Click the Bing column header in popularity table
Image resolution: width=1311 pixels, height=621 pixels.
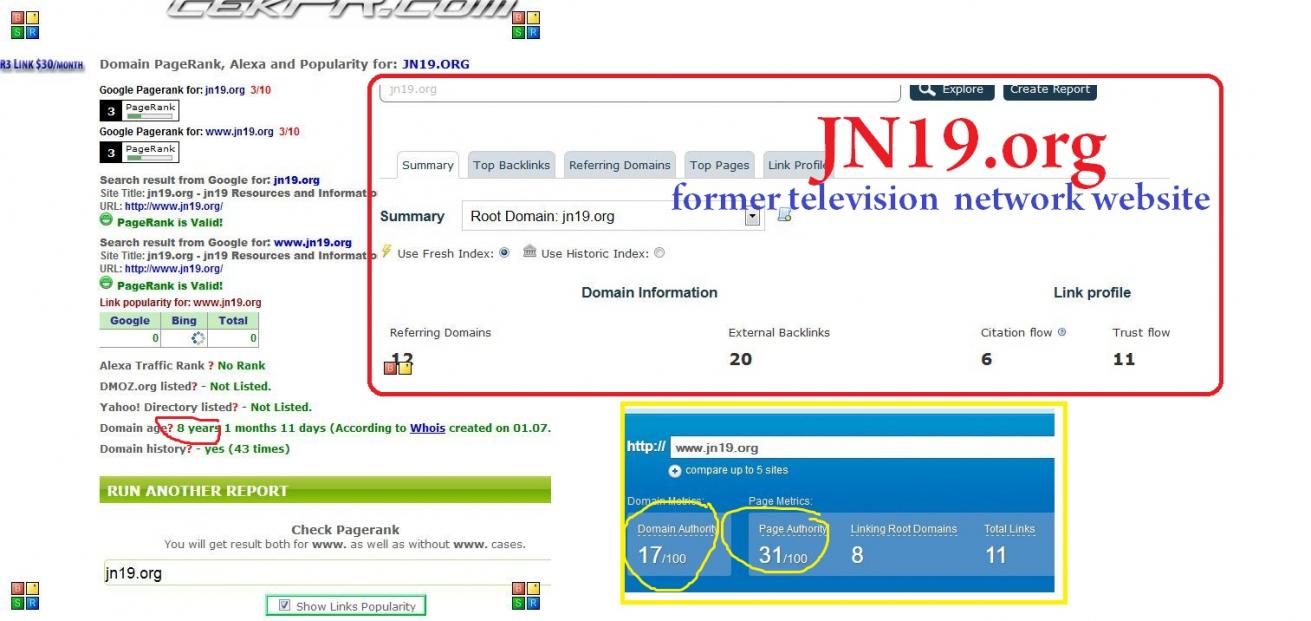184,321
